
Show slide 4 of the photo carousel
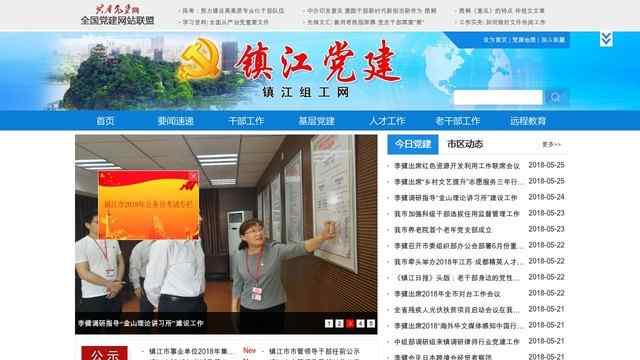coord(360,323)
